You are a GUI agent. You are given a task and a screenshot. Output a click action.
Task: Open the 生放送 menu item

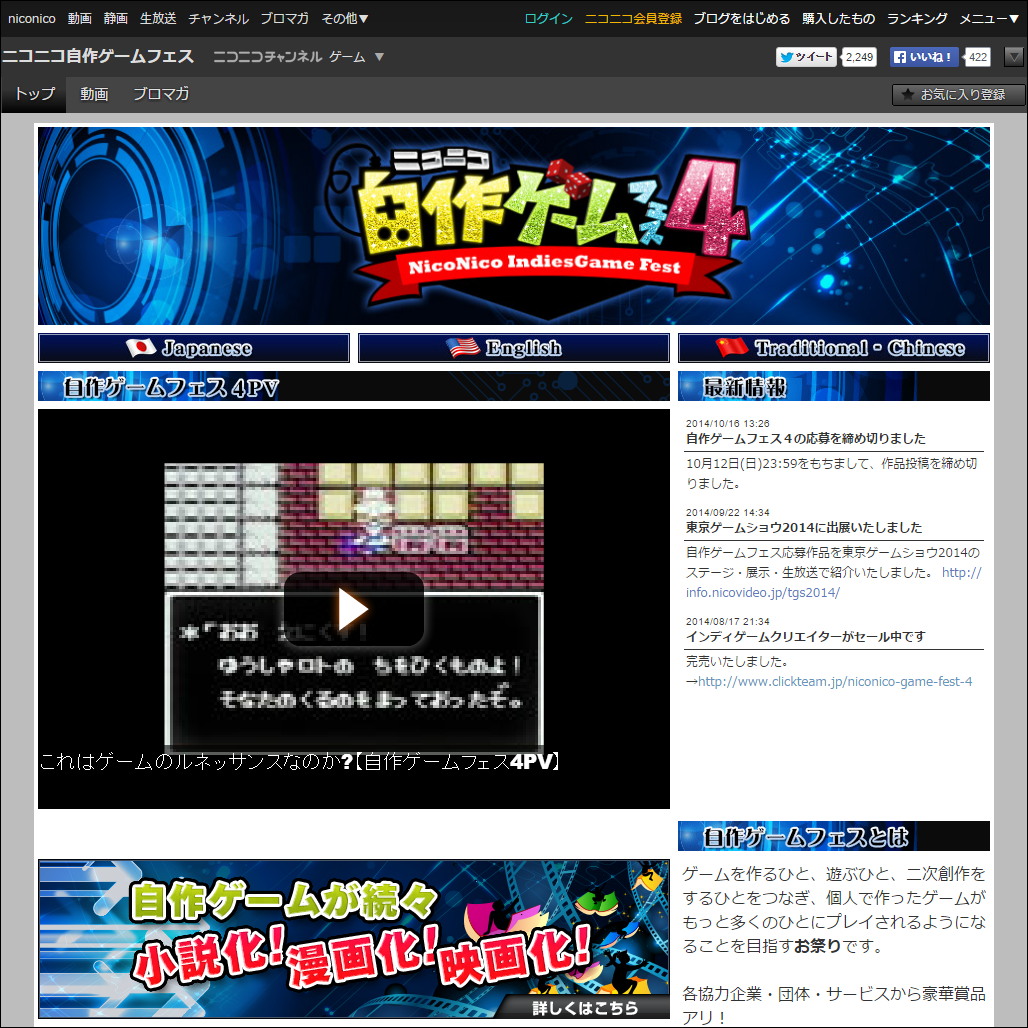[157, 17]
